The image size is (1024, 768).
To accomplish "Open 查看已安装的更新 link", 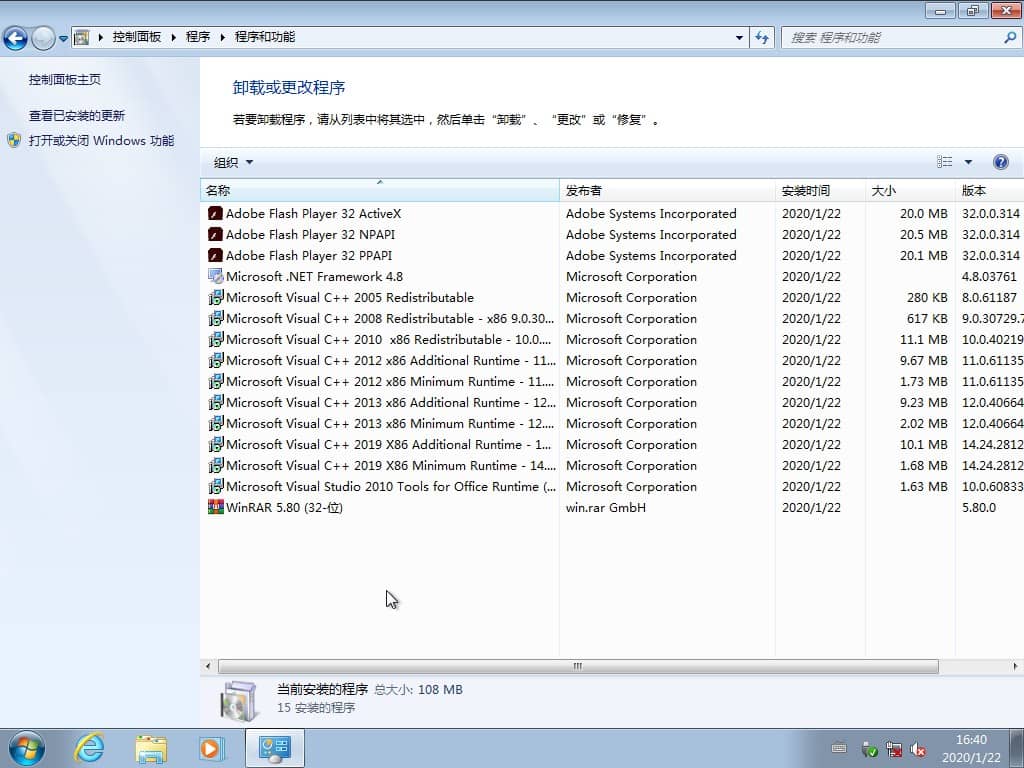I will pos(76,116).
